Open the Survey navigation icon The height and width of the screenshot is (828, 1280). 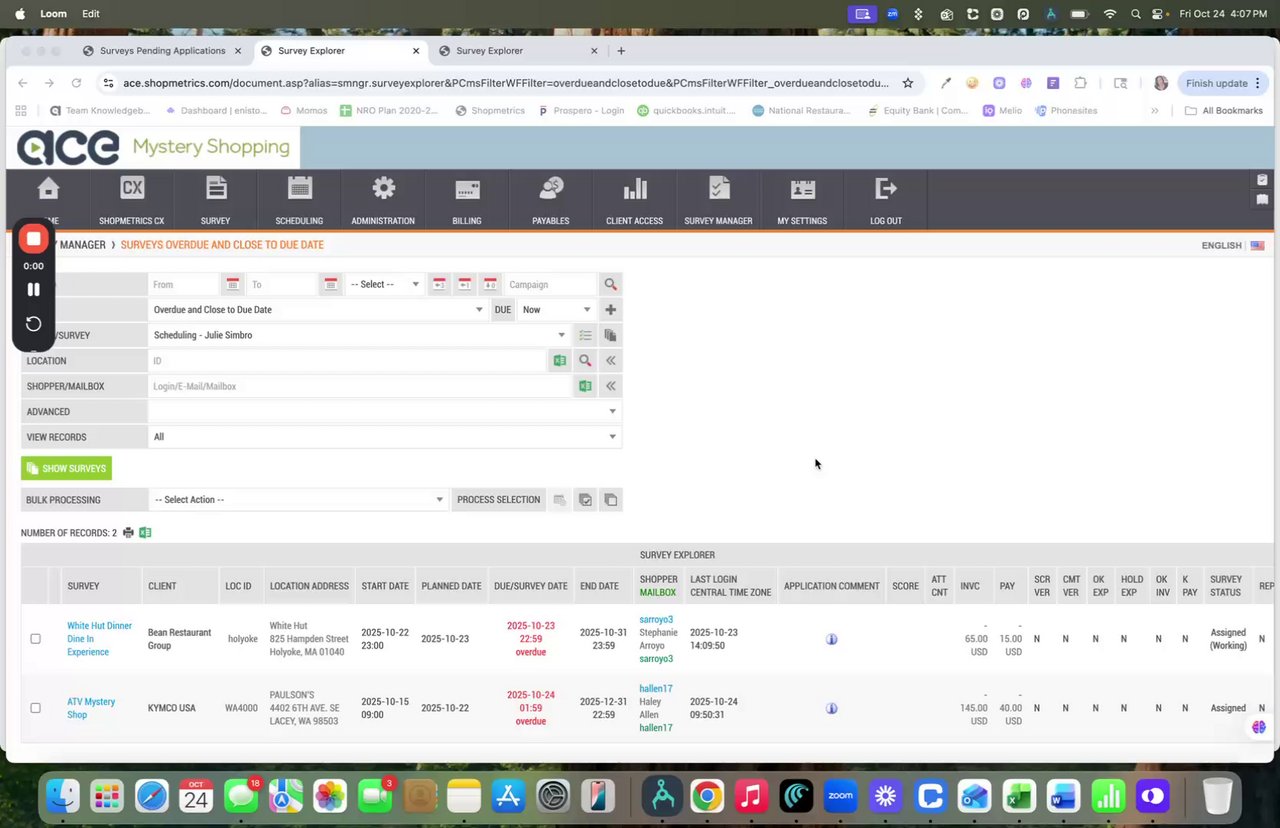[x=215, y=188]
